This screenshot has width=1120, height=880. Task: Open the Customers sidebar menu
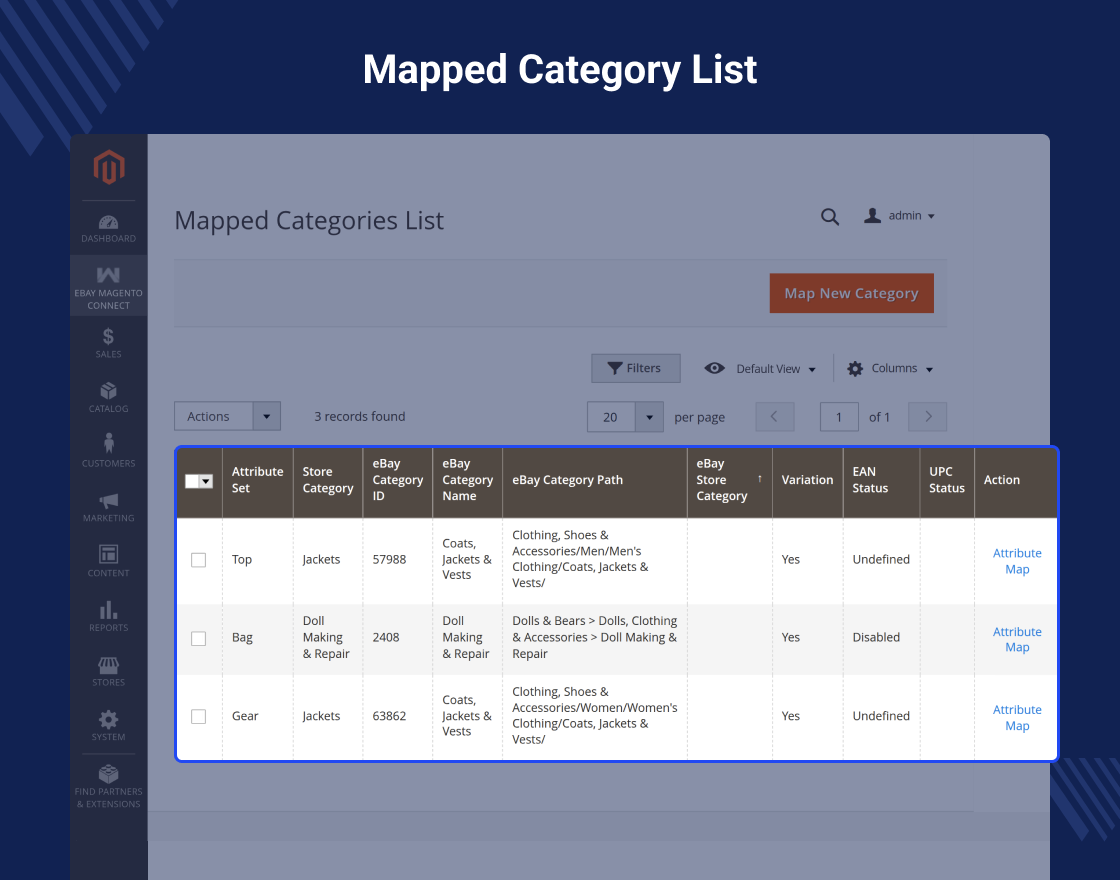tap(109, 451)
